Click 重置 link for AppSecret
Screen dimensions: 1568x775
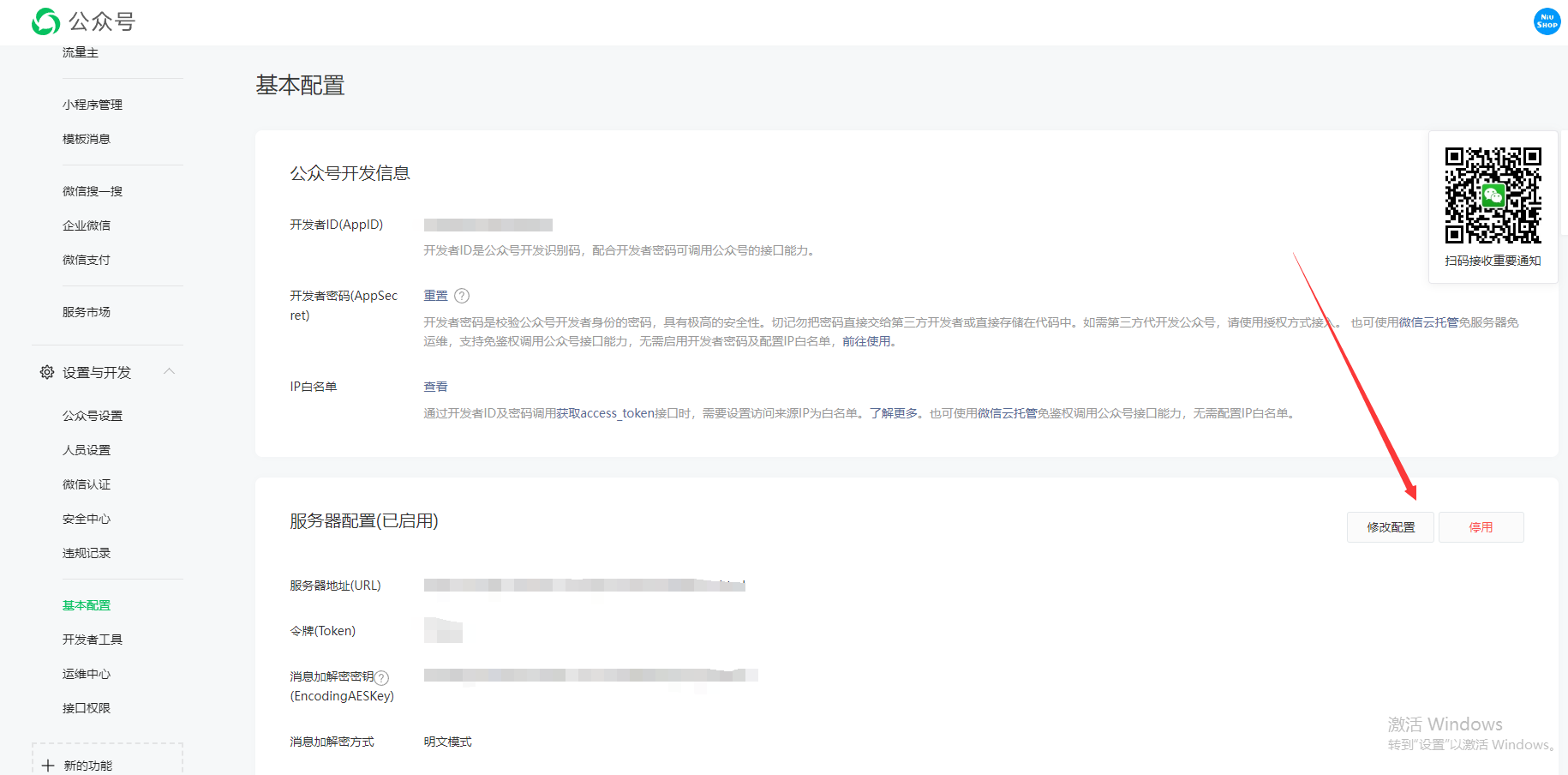tap(435, 296)
